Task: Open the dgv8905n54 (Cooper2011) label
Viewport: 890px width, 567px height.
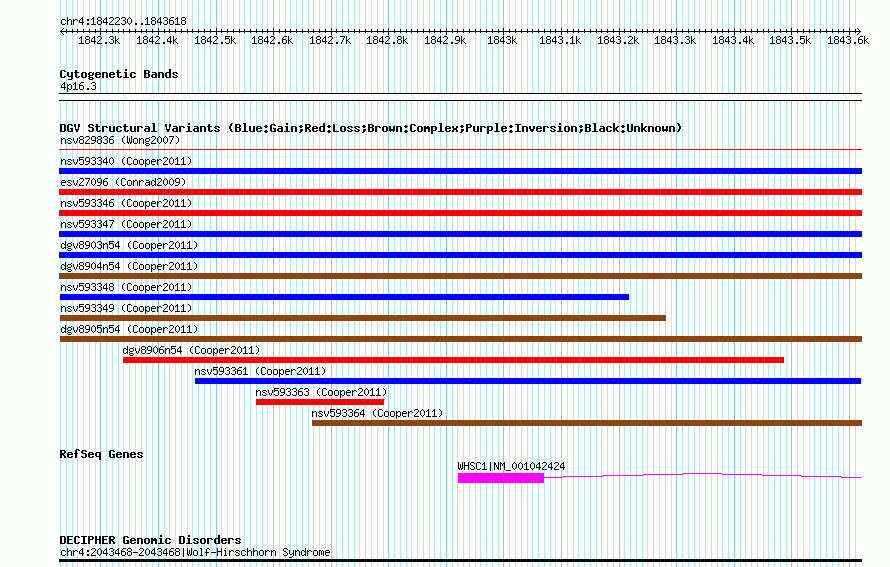Action: tap(129, 329)
